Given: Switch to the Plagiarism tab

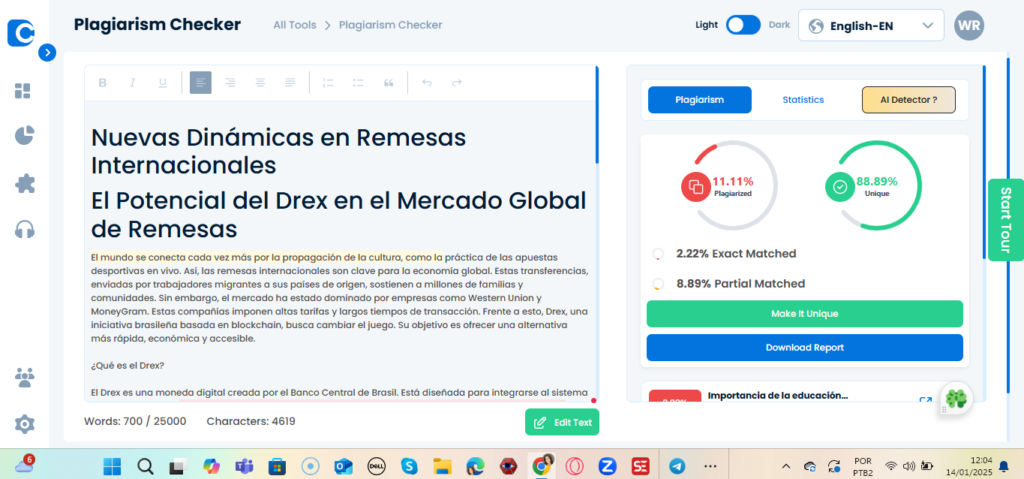Looking at the screenshot, I should click(x=699, y=100).
